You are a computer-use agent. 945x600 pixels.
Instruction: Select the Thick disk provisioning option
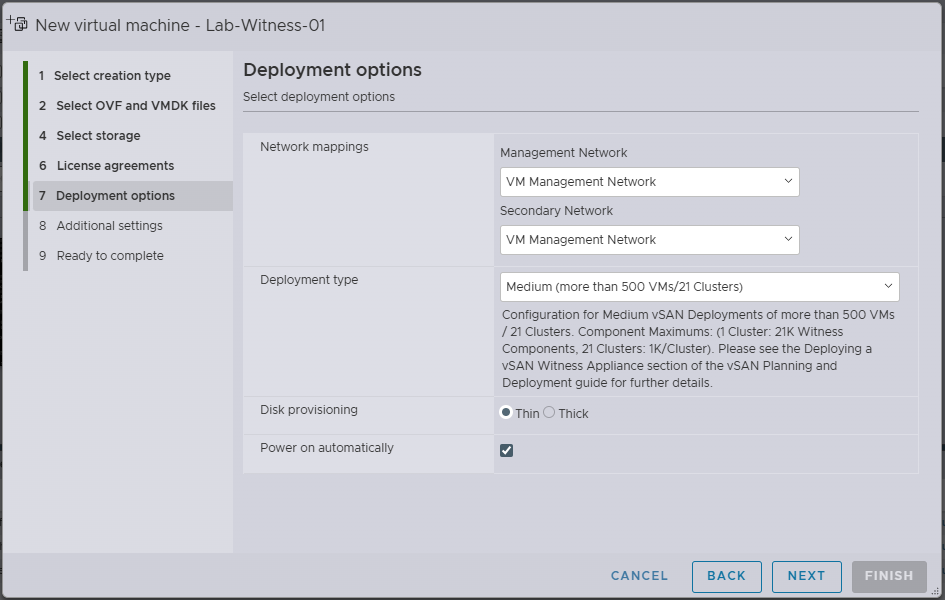tap(550, 413)
